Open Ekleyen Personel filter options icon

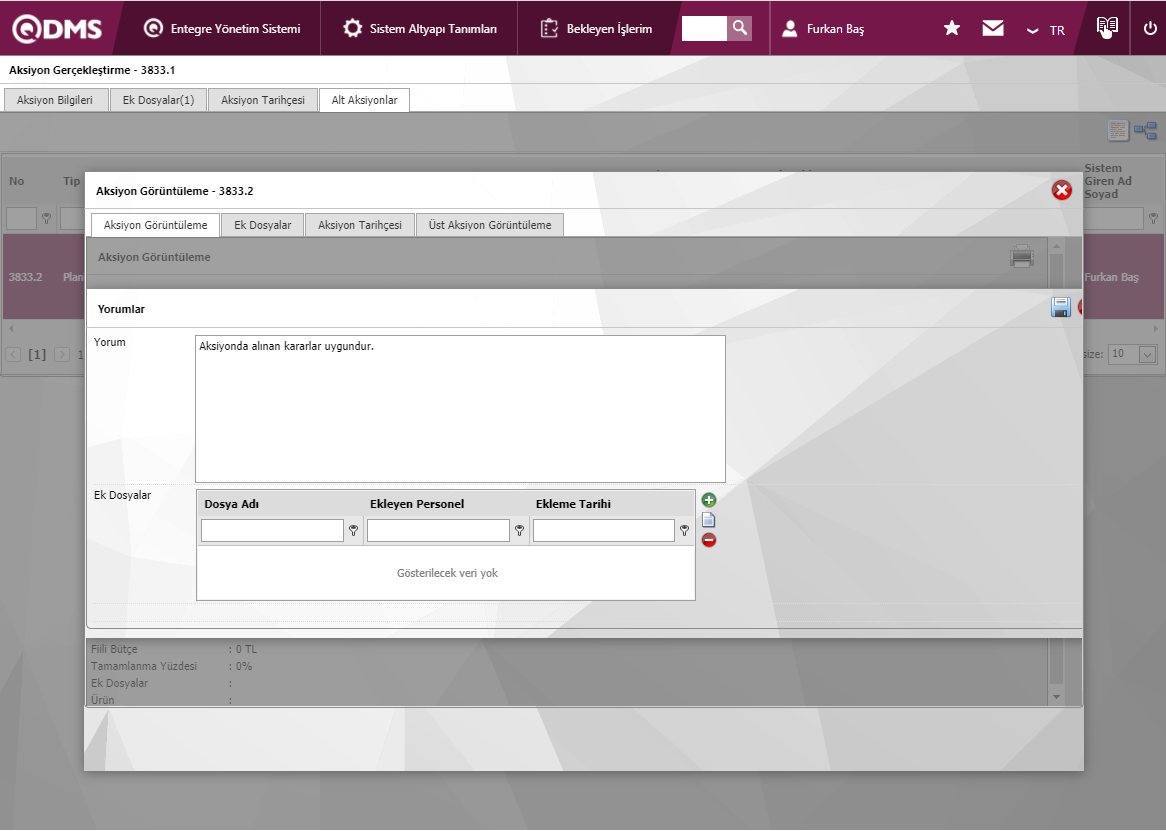519,531
